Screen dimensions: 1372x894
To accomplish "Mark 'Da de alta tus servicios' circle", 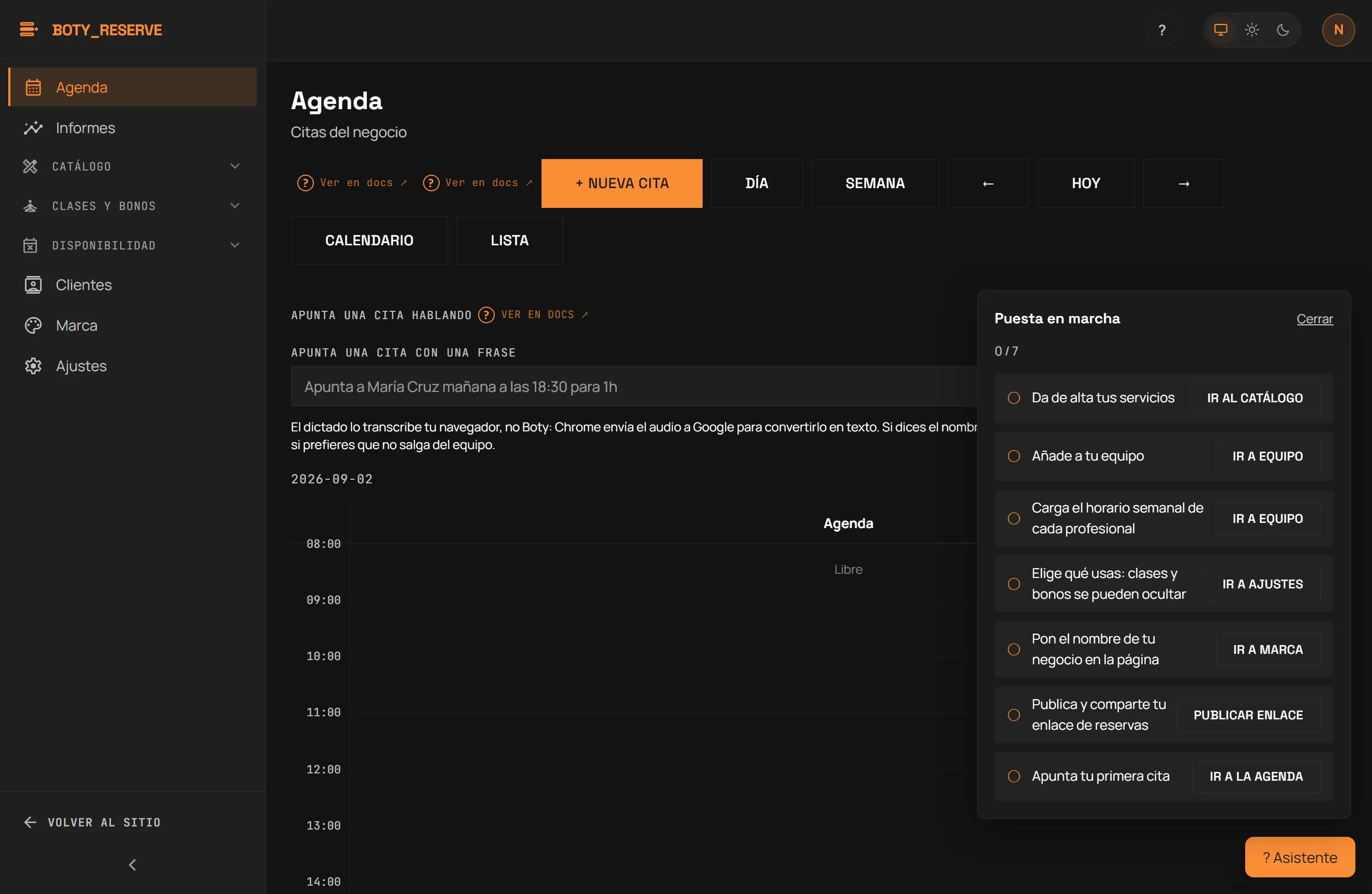I will pos(1013,398).
